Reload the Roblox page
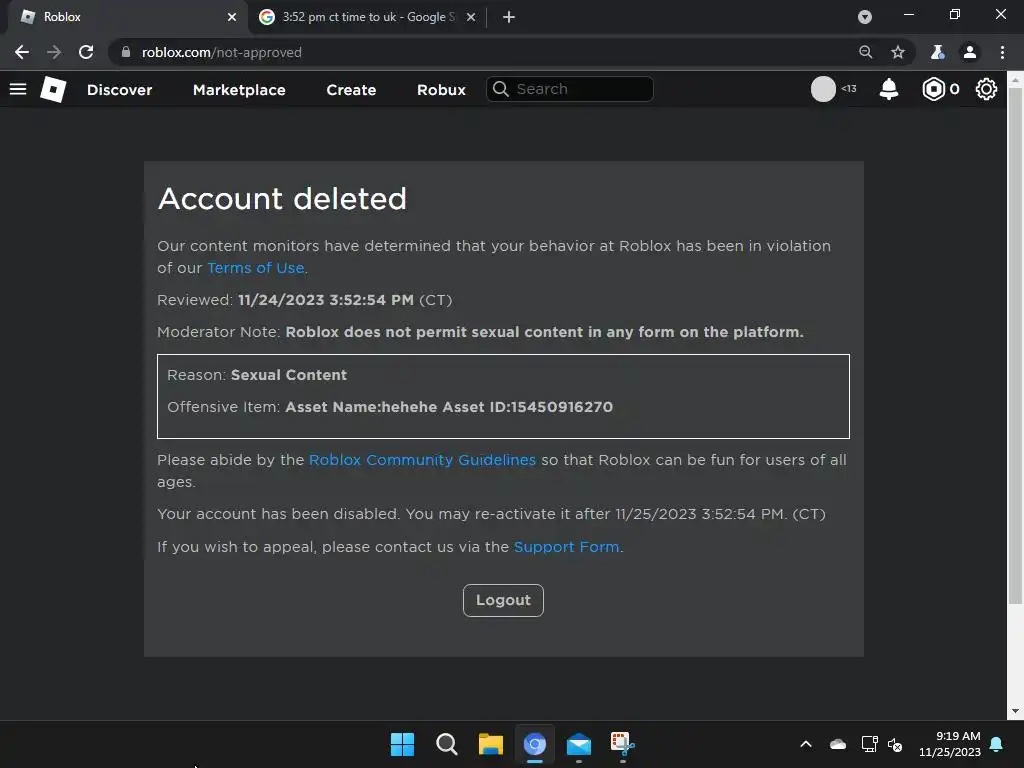Screen dimensions: 1024x768 coord(86,52)
